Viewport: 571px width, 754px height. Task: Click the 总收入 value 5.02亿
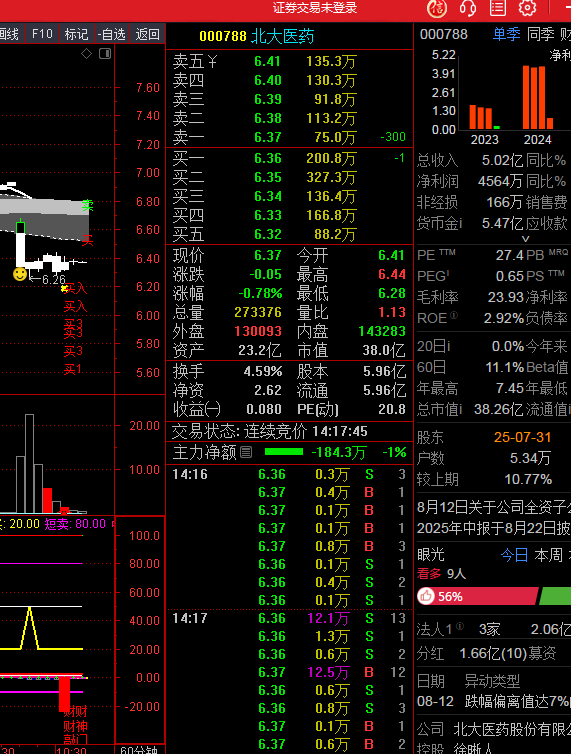[x=503, y=160]
